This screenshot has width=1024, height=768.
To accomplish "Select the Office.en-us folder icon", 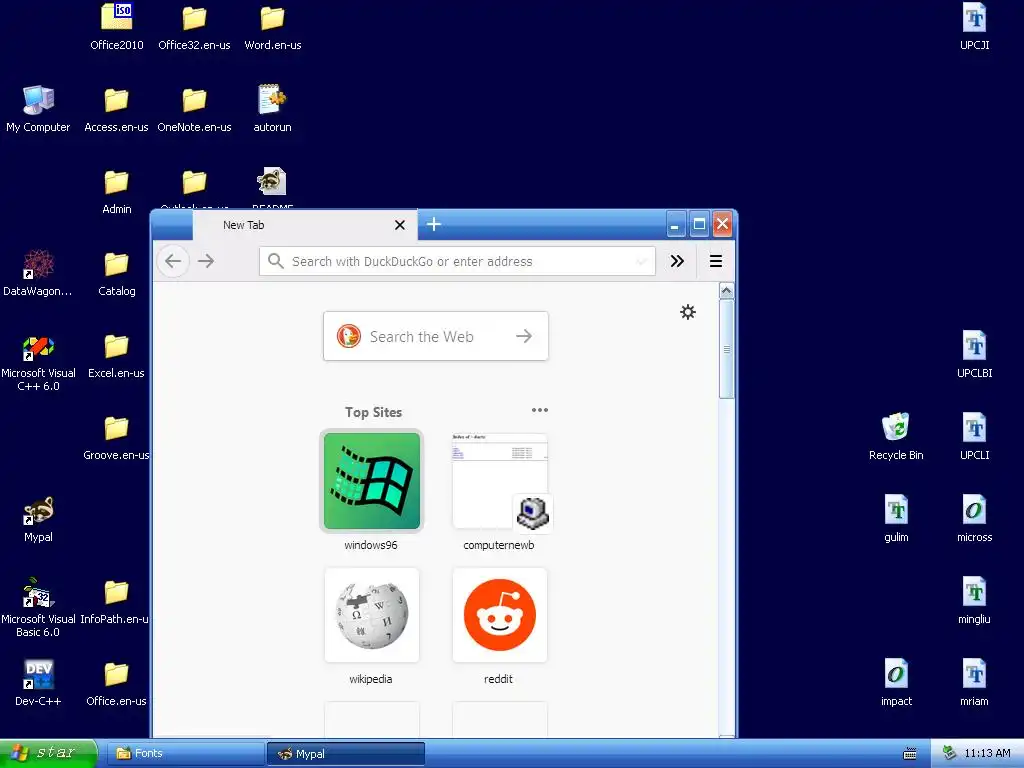I will point(116,675).
